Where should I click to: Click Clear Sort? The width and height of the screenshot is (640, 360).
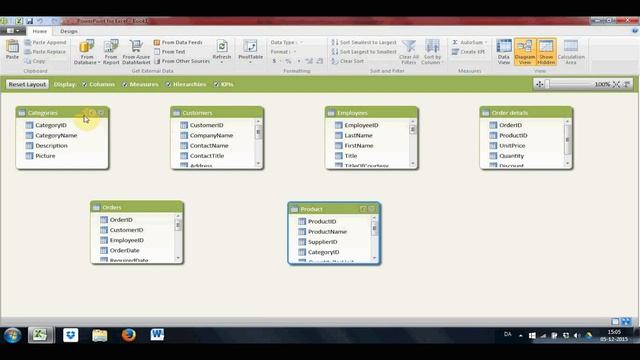(348, 61)
